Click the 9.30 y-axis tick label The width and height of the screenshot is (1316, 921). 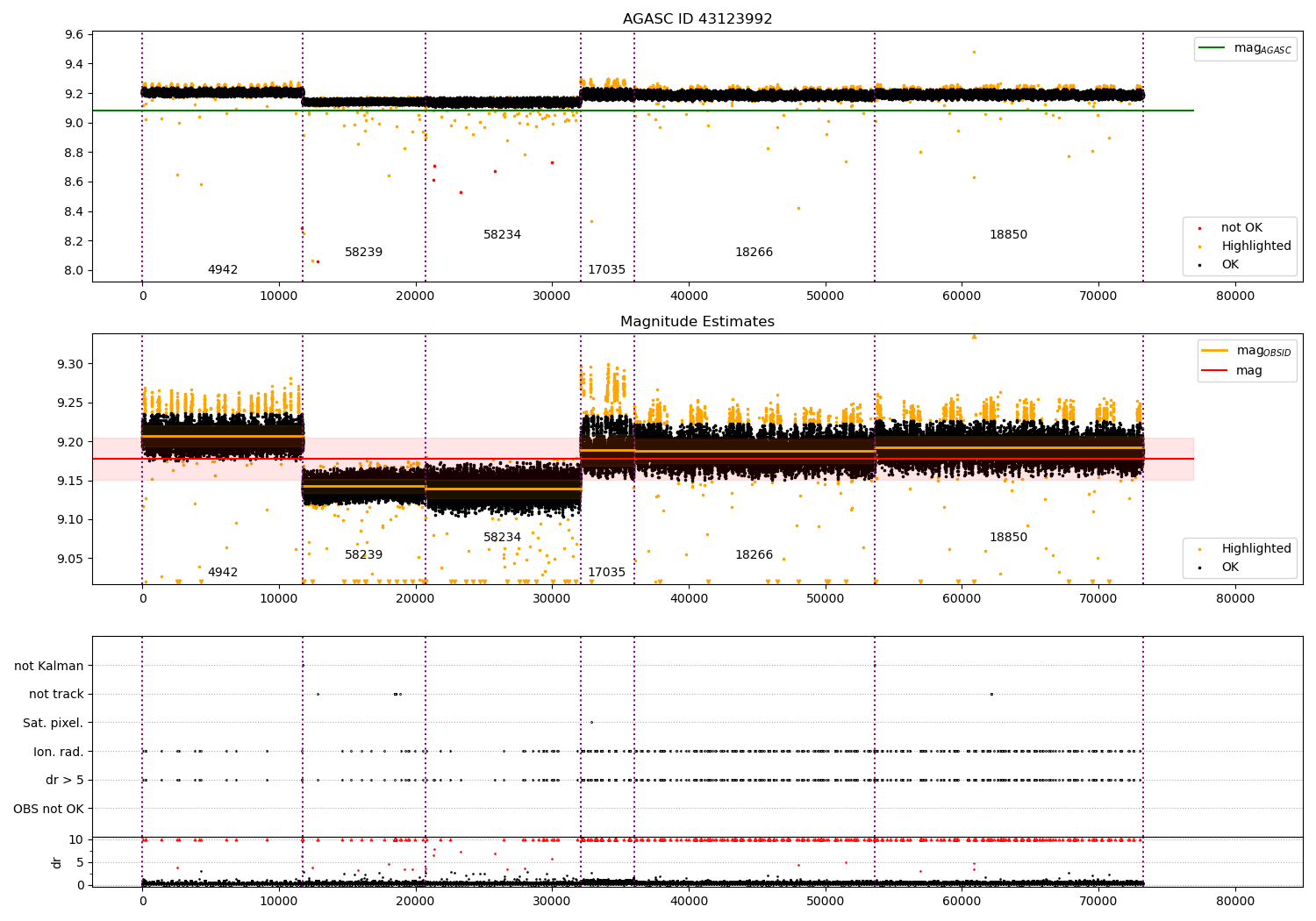70,365
